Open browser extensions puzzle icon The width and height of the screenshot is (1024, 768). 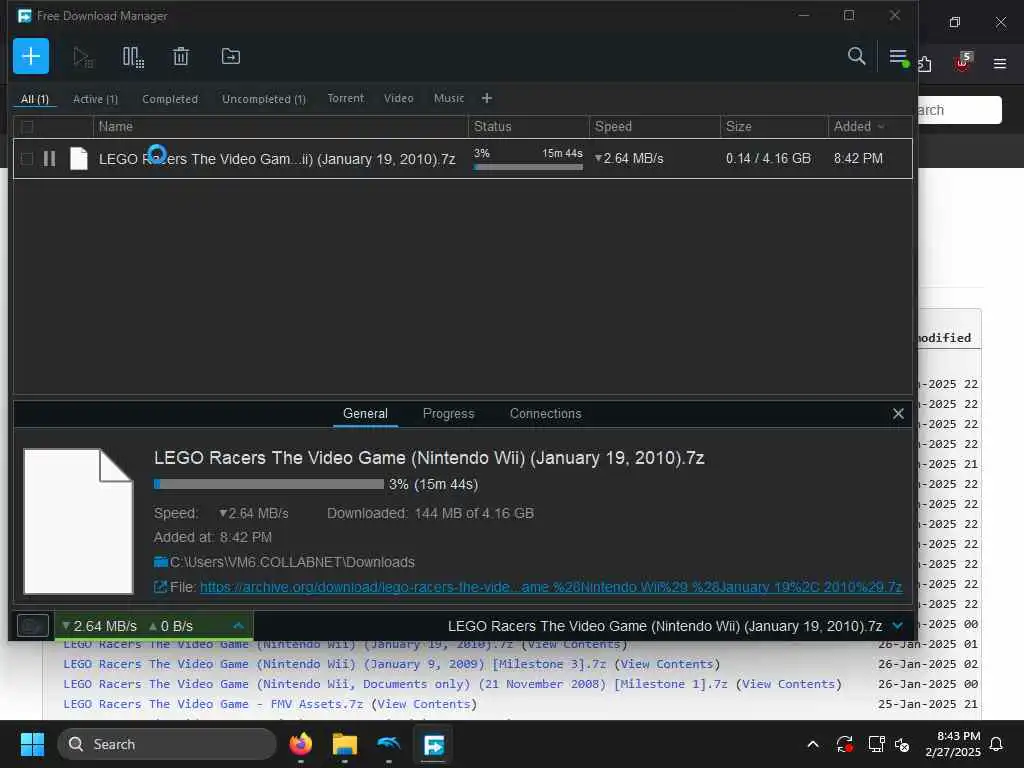coord(925,63)
